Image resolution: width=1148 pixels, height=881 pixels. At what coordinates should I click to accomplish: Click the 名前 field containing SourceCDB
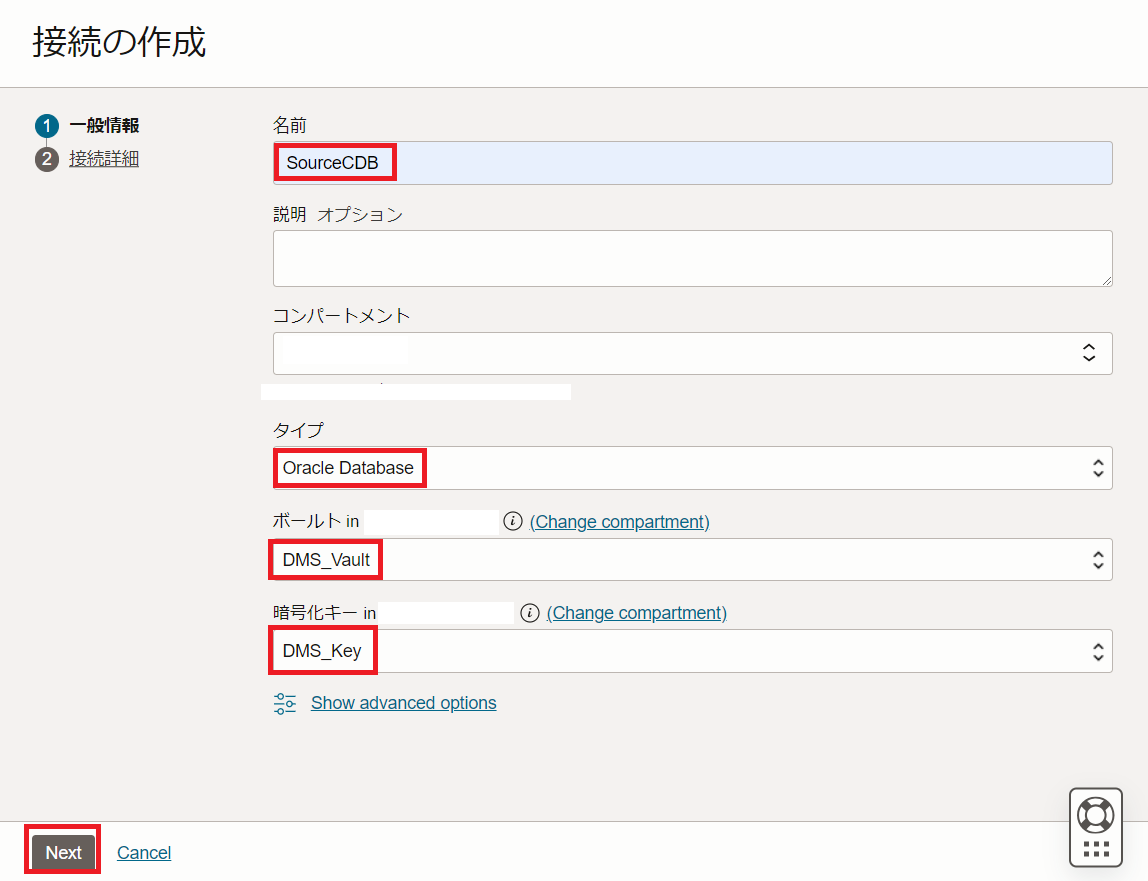pyautogui.click(x=692, y=163)
